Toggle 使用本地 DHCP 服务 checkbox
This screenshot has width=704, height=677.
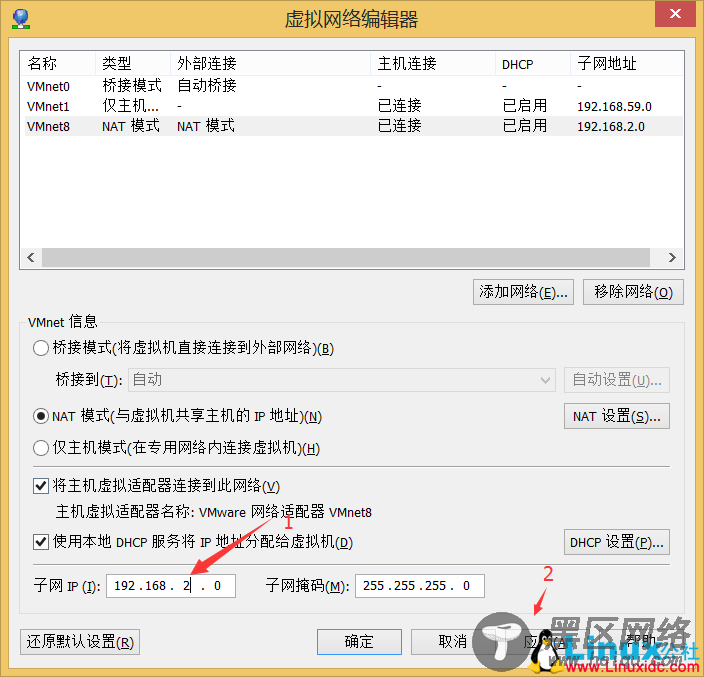[41, 542]
